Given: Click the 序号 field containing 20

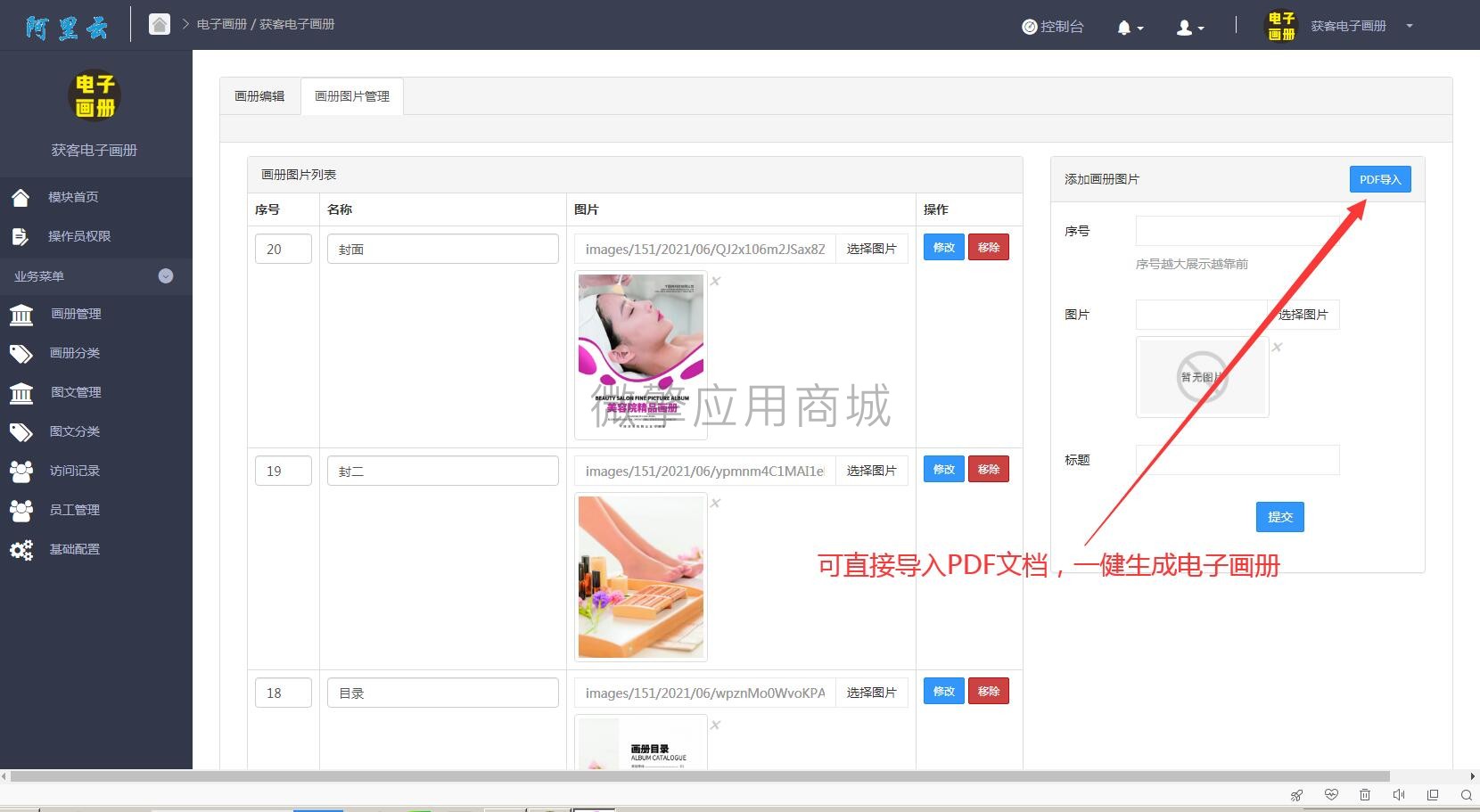Looking at the screenshot, I should 284,249.
